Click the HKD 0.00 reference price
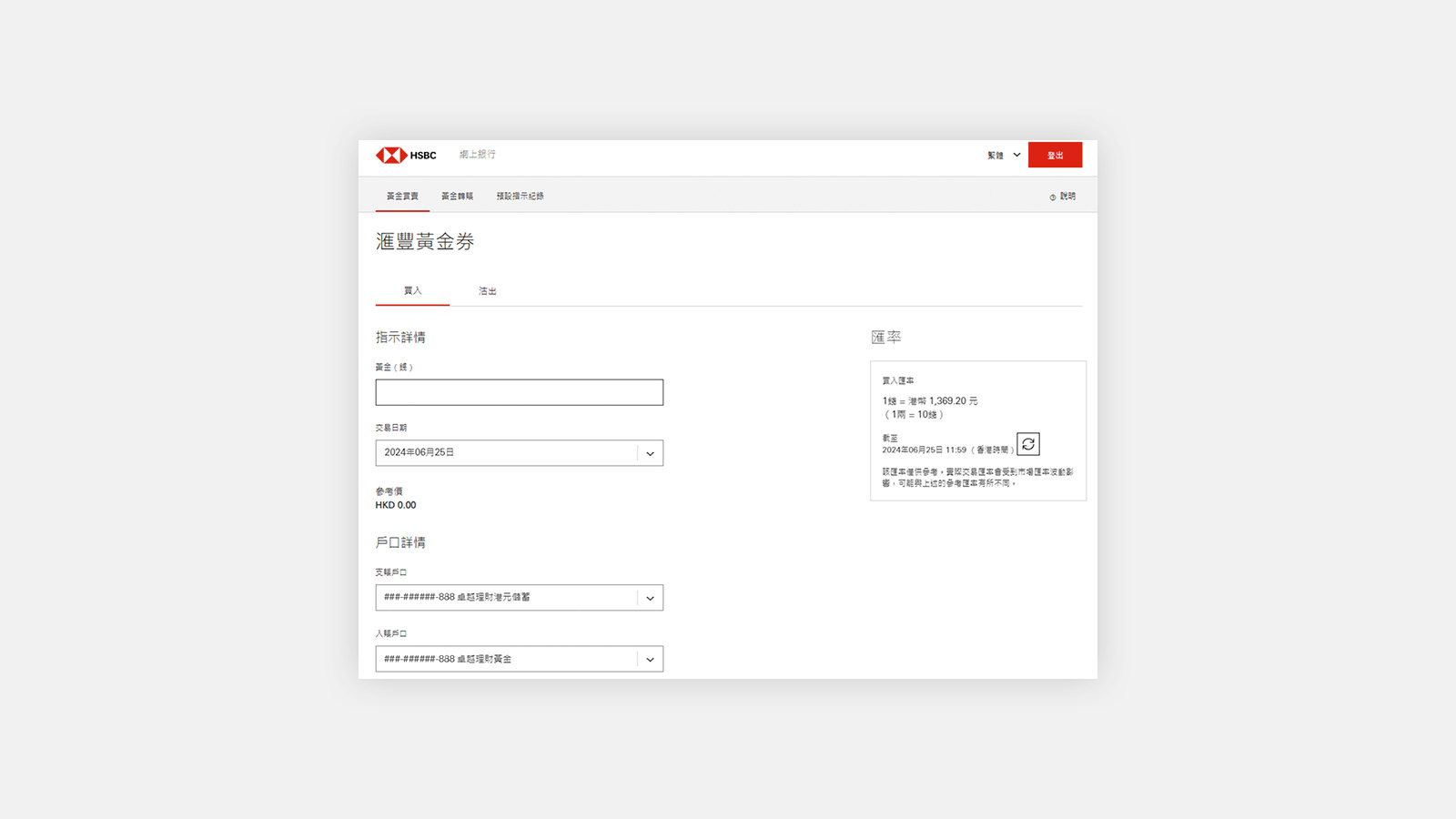 tap(396, 505)
